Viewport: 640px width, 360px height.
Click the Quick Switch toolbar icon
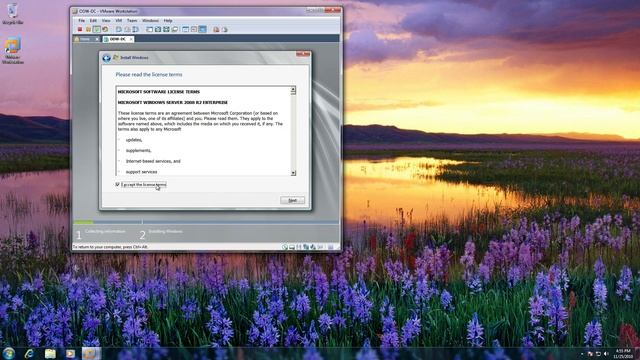[158, 29]
